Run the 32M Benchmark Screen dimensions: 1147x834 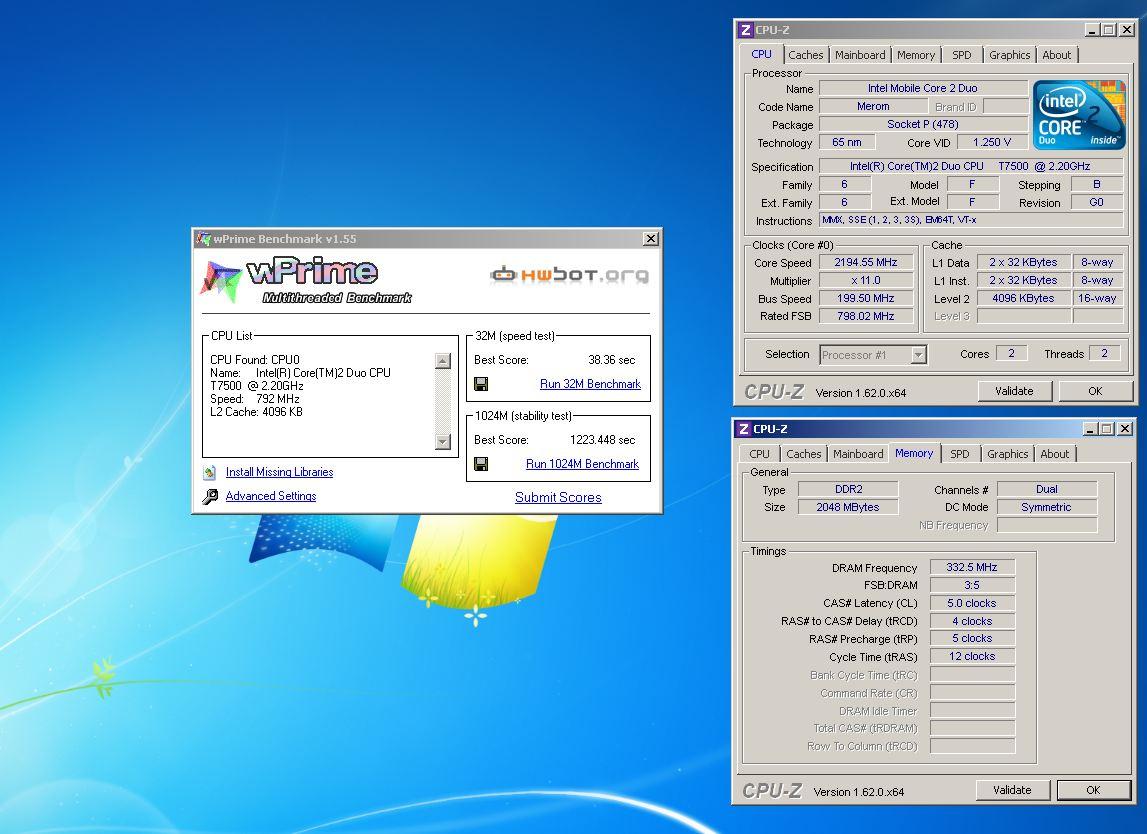pyautogui.click(x=590, y=384)
